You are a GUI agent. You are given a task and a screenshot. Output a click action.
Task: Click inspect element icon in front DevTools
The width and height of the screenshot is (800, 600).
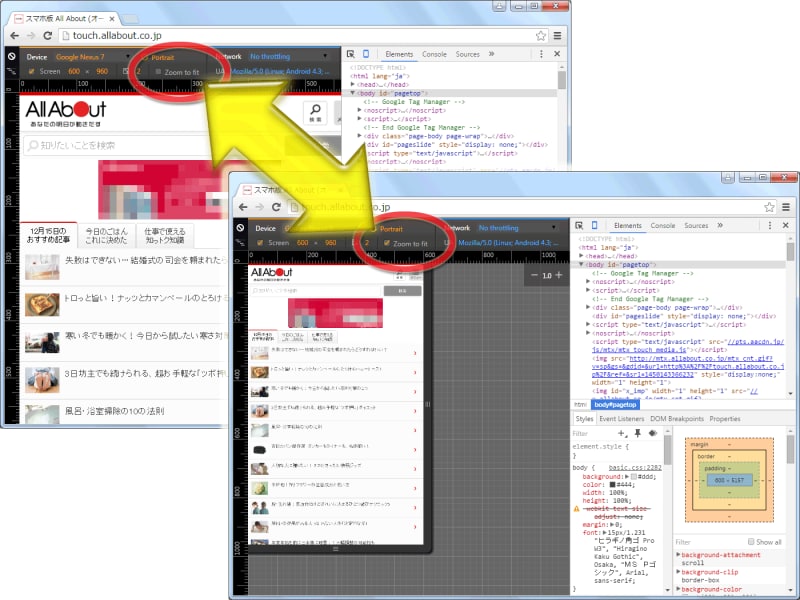pos(578,226)
